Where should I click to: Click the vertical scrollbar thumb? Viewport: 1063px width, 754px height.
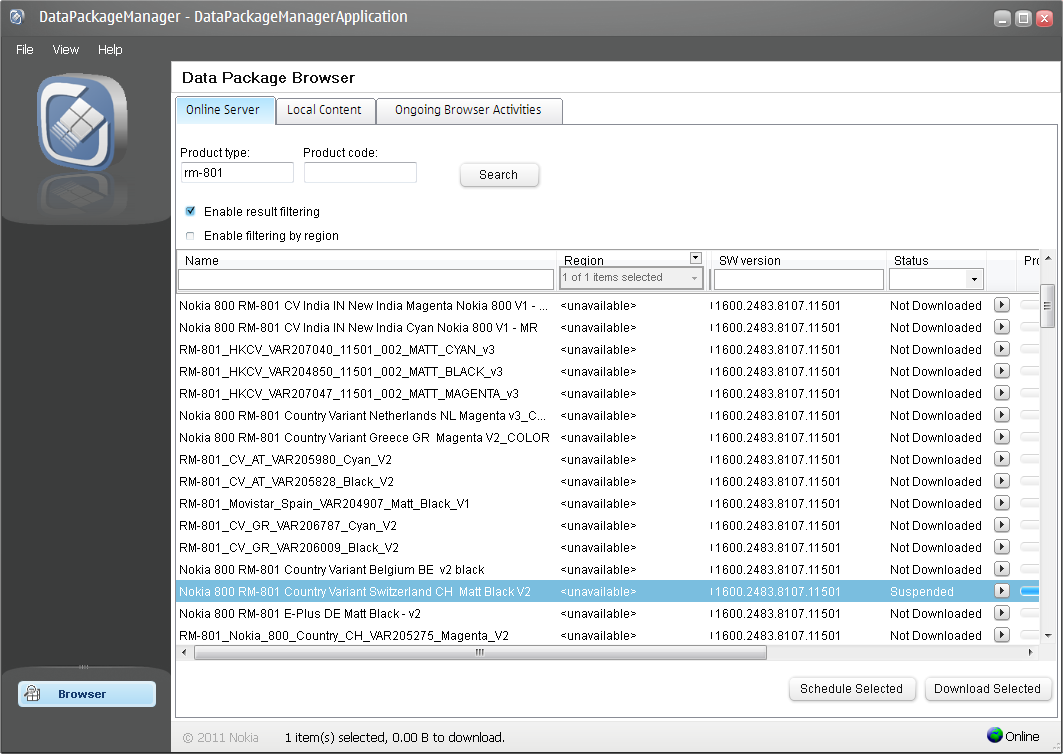1047,306
